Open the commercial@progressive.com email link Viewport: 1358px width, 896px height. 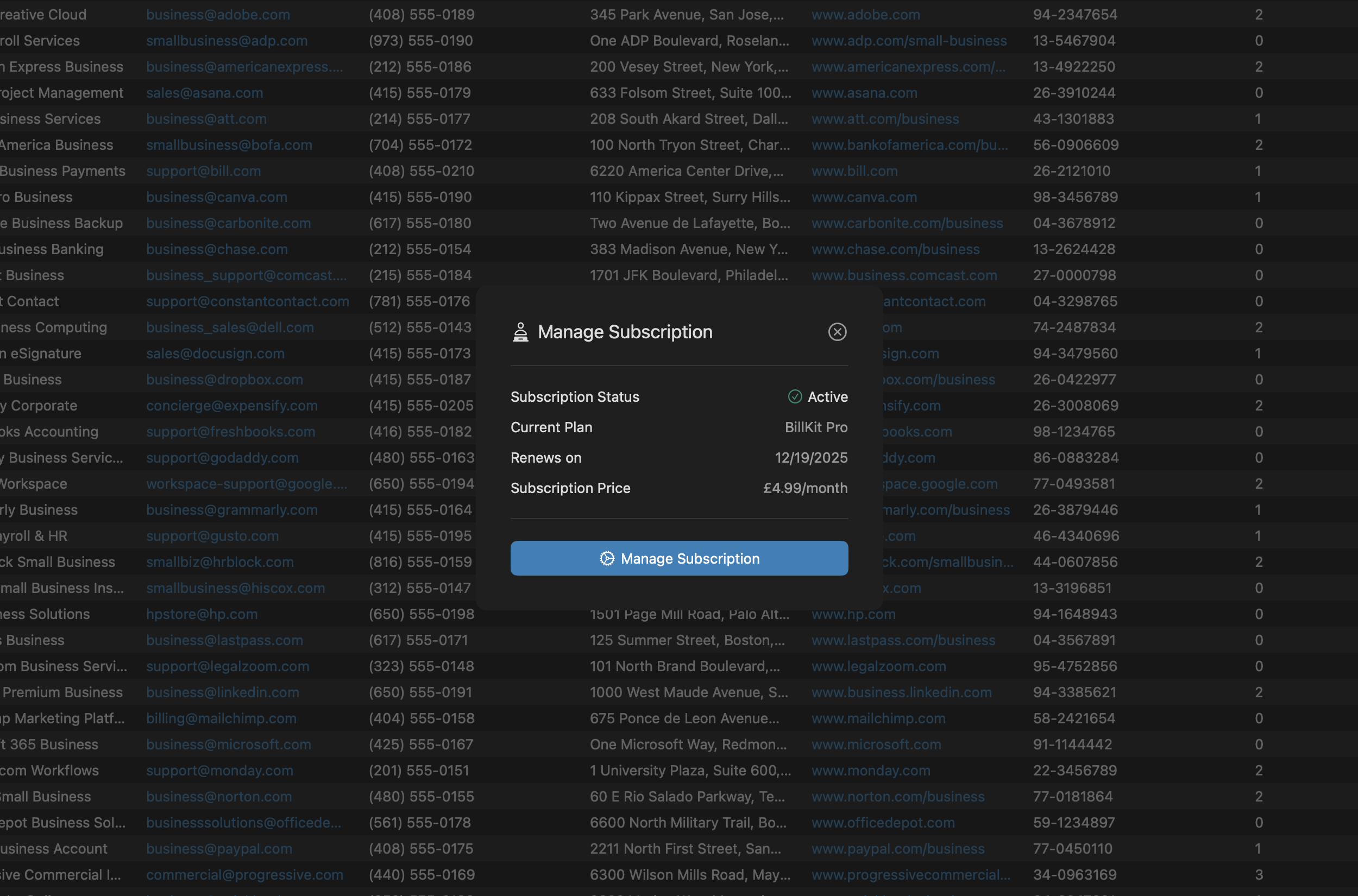244,874
